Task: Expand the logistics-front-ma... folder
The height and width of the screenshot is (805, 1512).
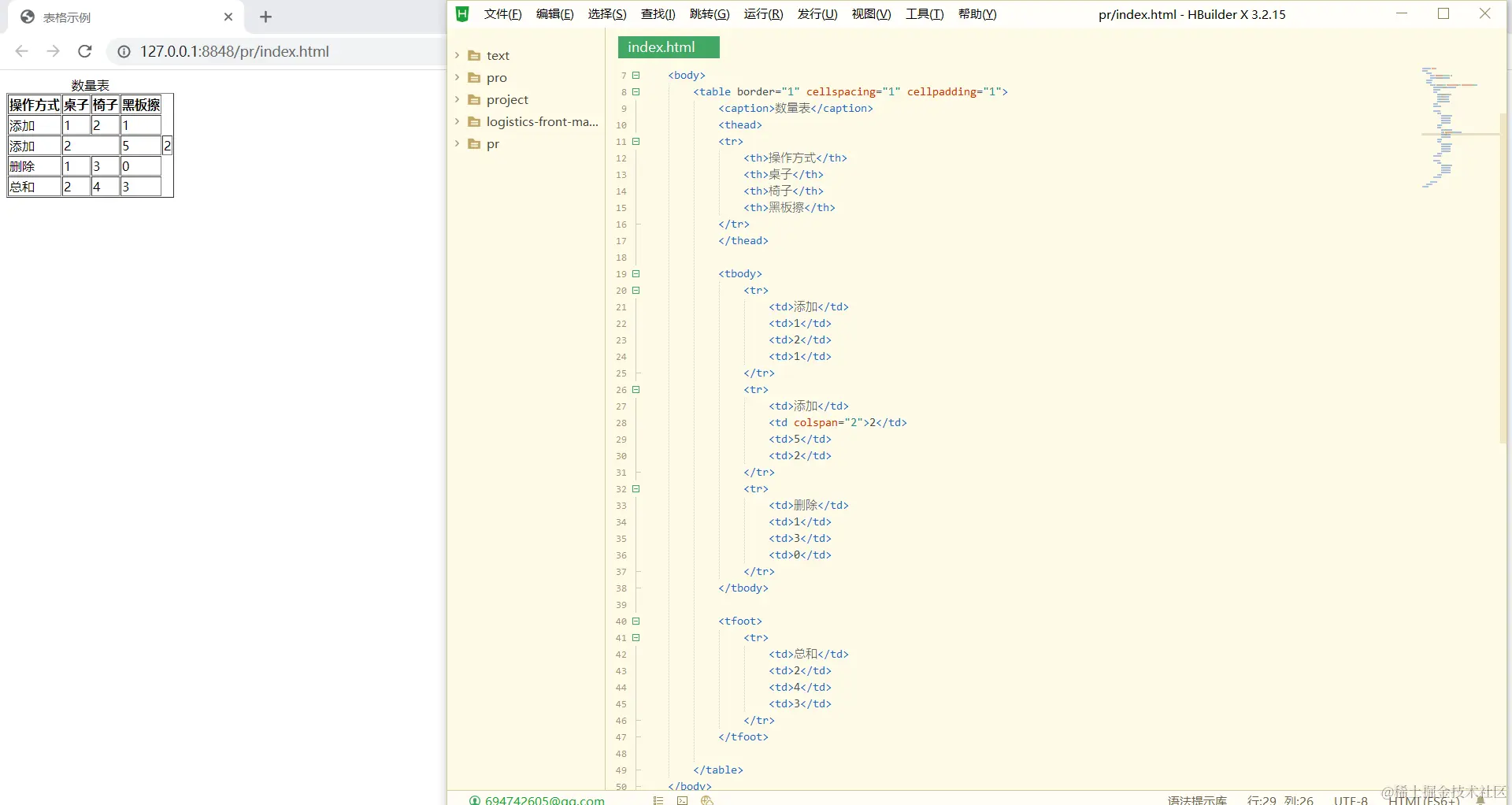Action: coord(457,122)
